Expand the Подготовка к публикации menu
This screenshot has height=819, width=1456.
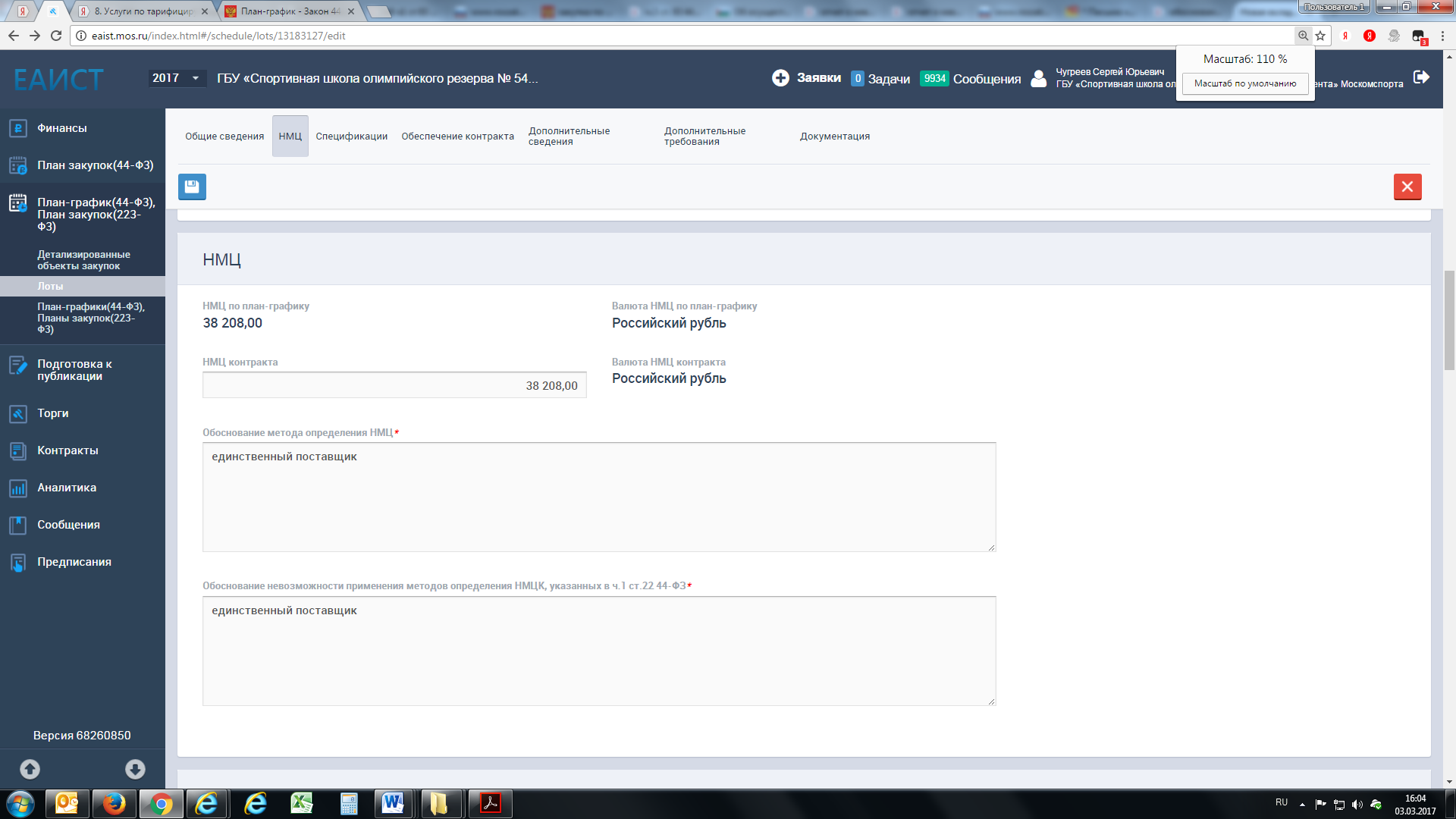[x=74, y=370]
